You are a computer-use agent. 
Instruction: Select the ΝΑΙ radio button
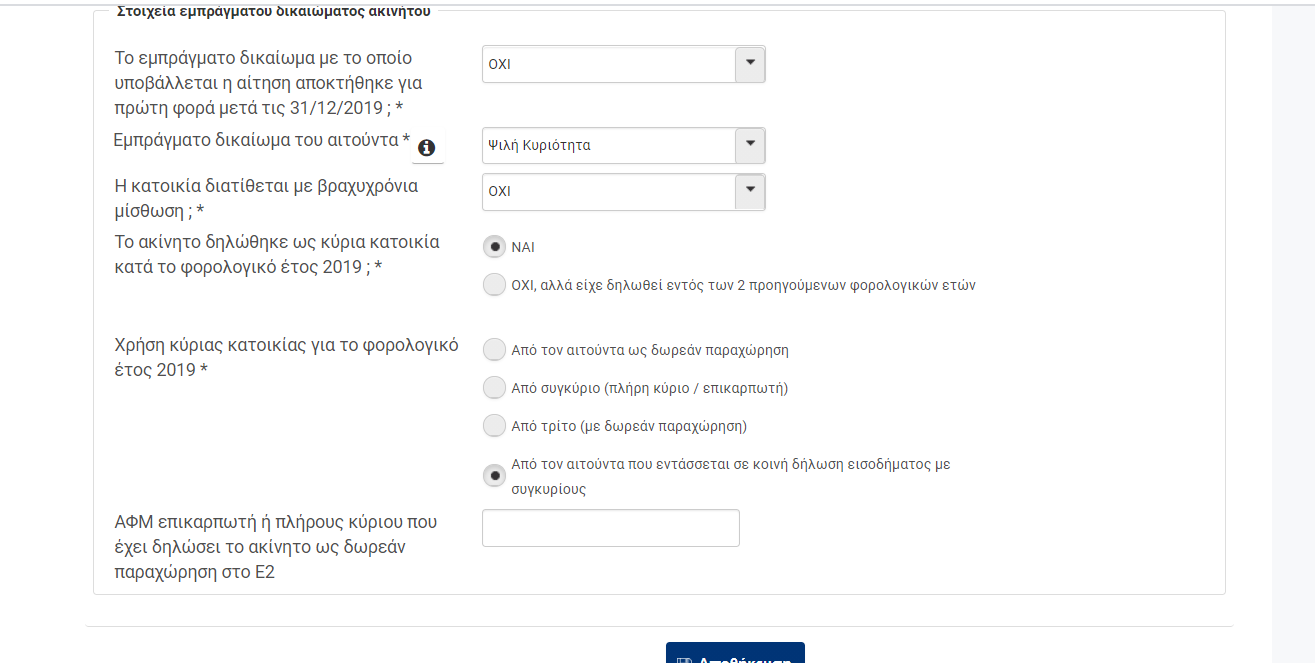[x=494, y=246]
